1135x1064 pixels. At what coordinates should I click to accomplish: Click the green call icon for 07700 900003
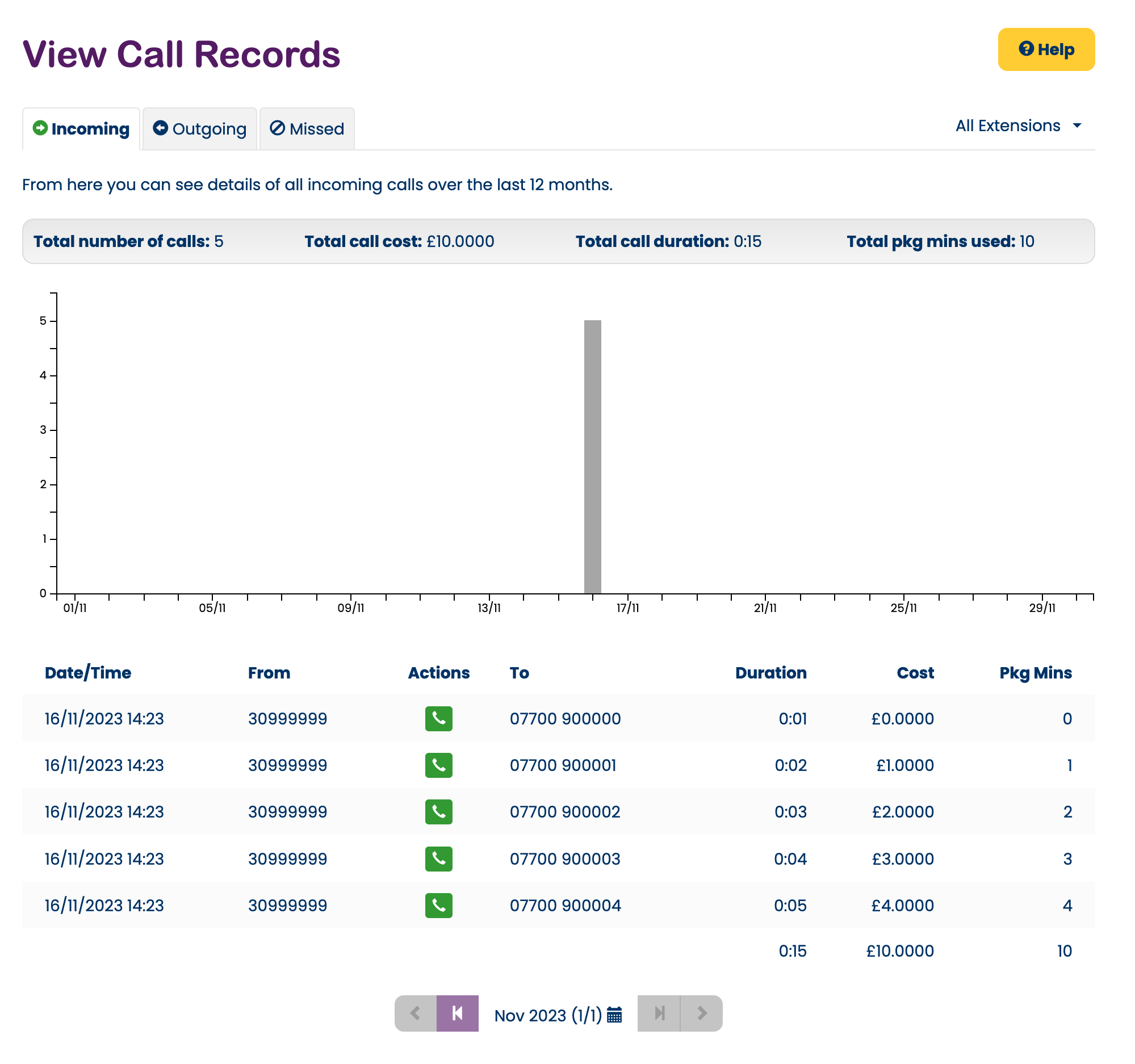(x=438, y=857)
